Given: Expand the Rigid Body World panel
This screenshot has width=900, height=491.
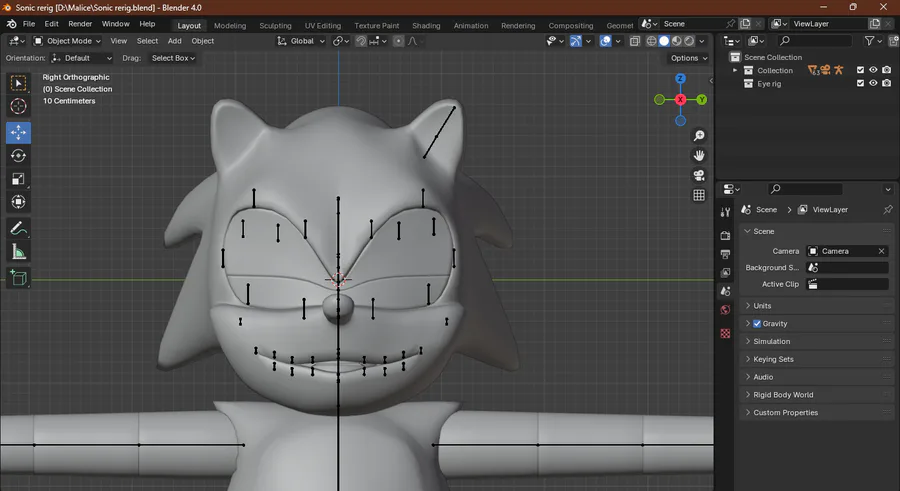Looking at the screenshot, I should [783, 395].
